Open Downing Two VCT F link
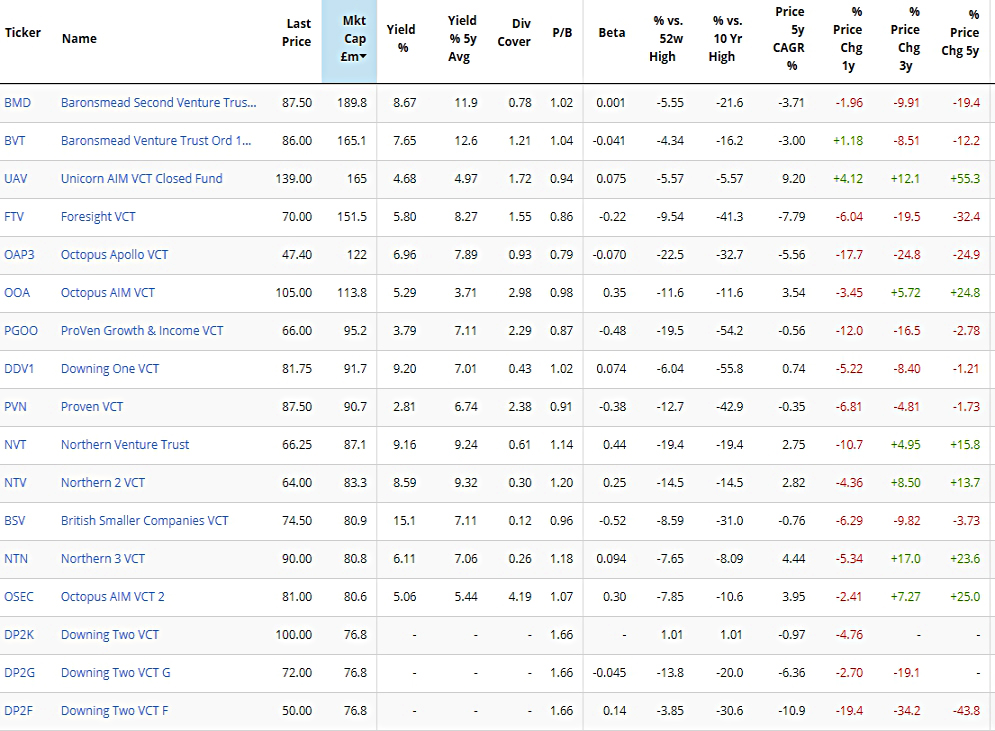995x731 pixels. pos(114,711)
